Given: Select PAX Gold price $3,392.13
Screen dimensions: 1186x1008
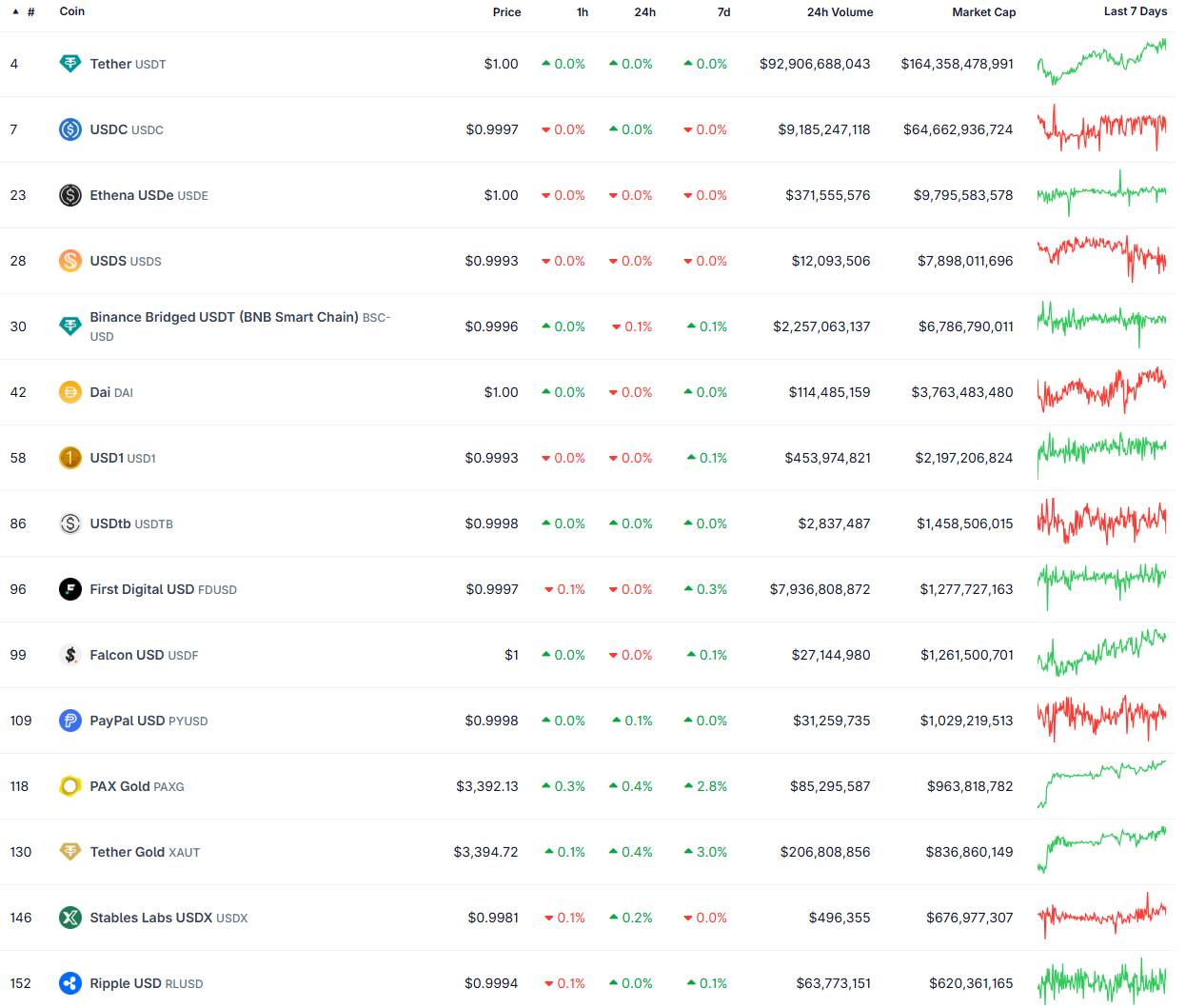Looking at the screenshot, I should point(487,786).
